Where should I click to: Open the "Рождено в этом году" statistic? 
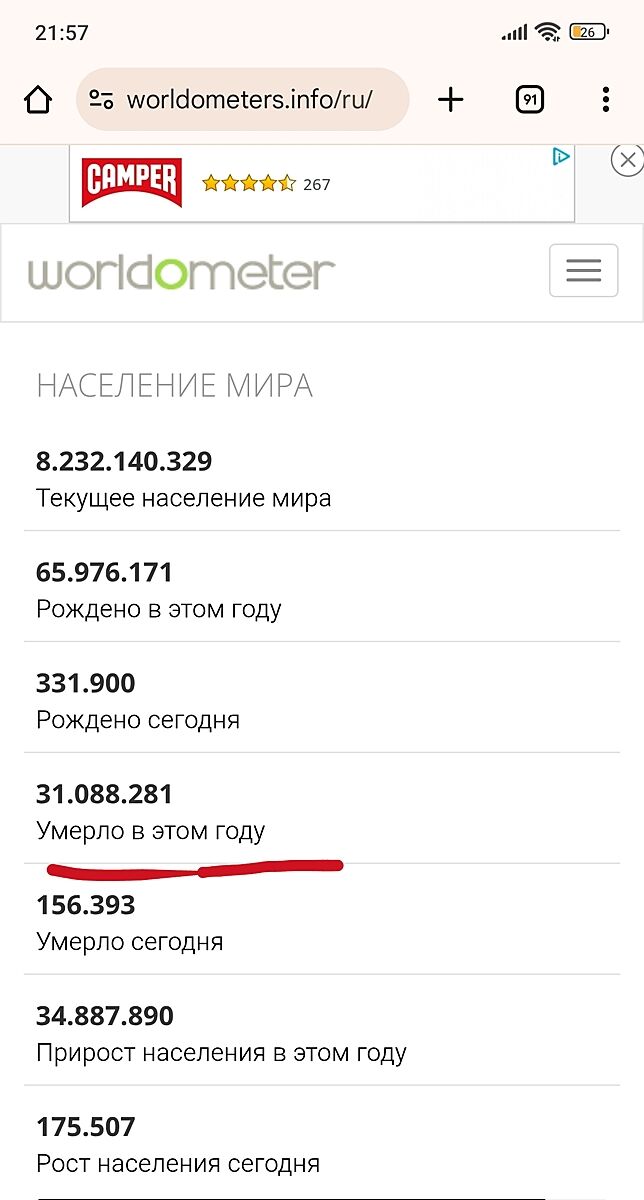point(159,609)
